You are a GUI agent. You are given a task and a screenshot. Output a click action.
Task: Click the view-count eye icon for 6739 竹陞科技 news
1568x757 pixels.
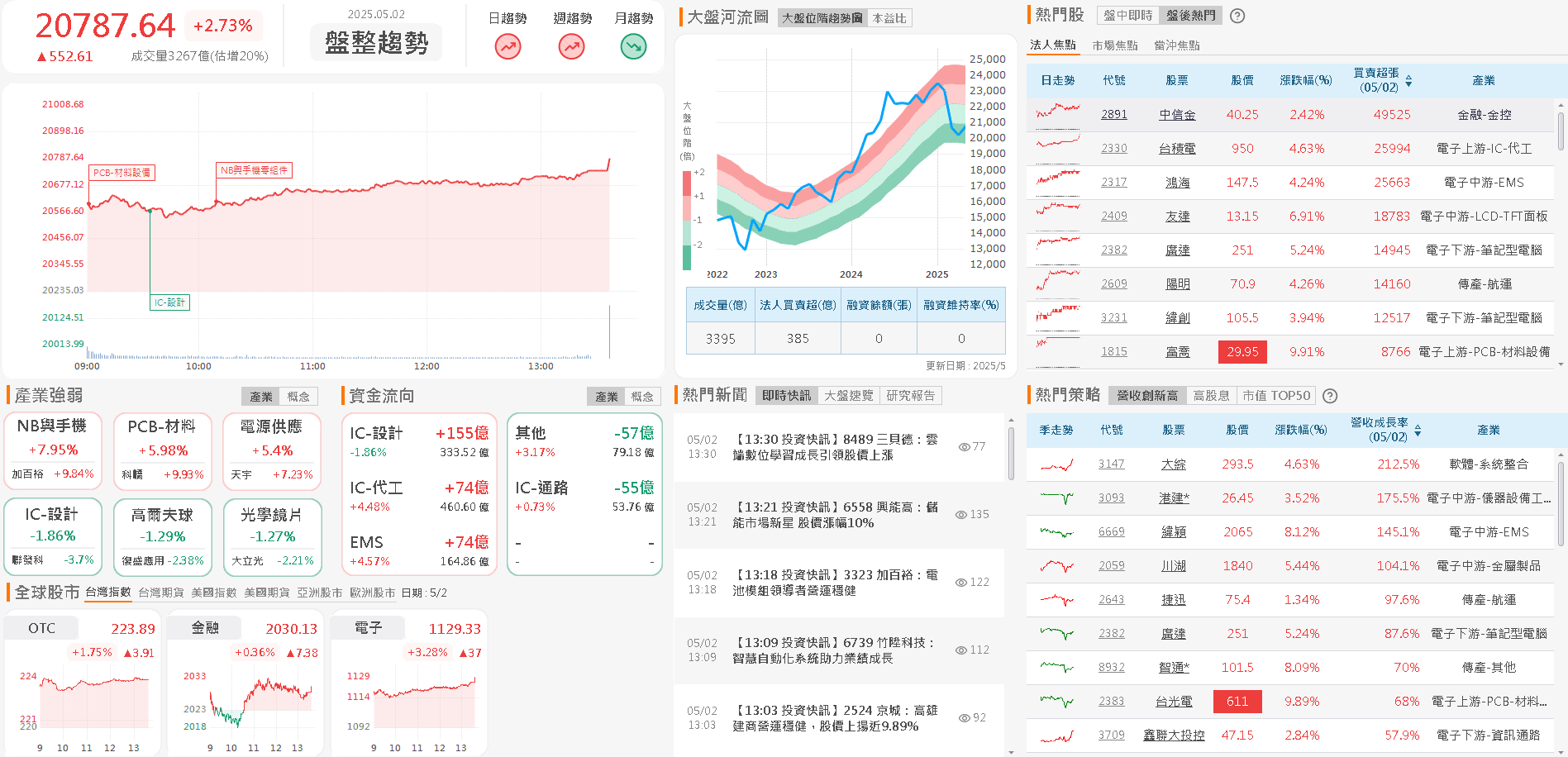(961, 650)
